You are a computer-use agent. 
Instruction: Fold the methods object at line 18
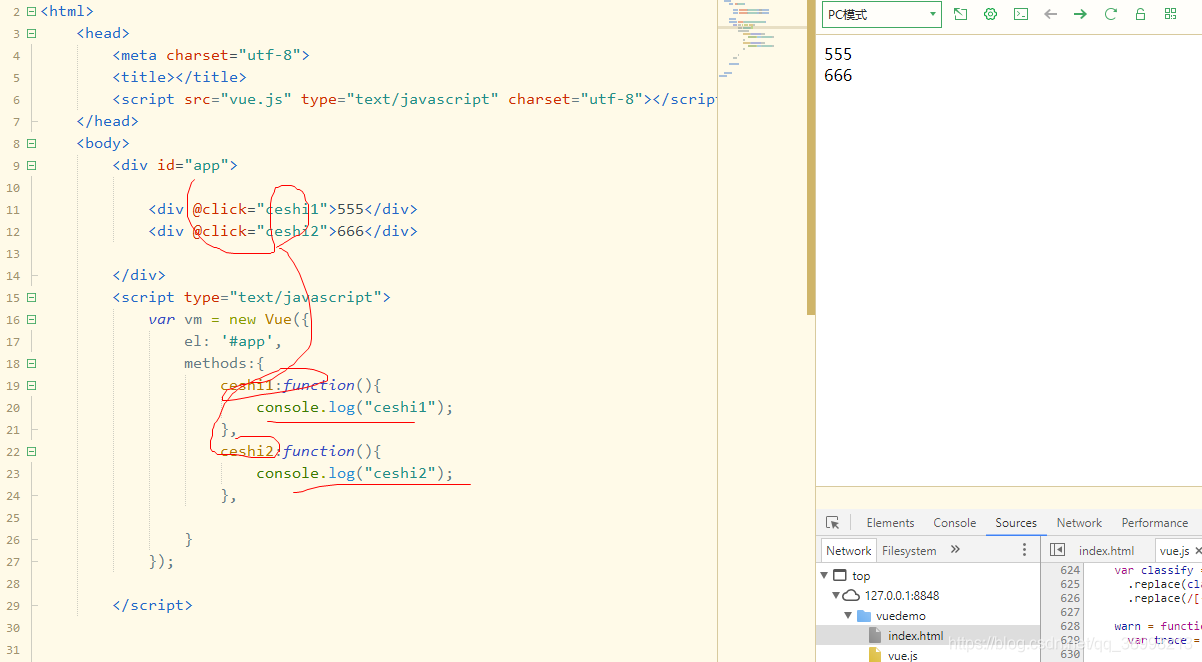(32, 364)
